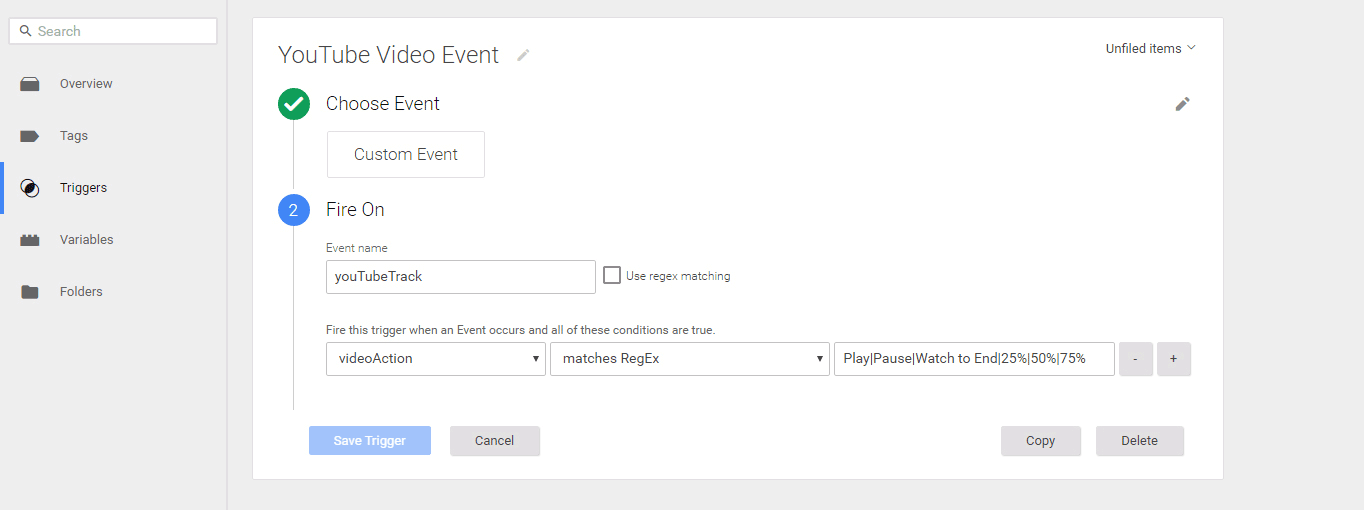Open the videoAction variable dropdown
The image size is (1364, 510).
tap(436, 359)
